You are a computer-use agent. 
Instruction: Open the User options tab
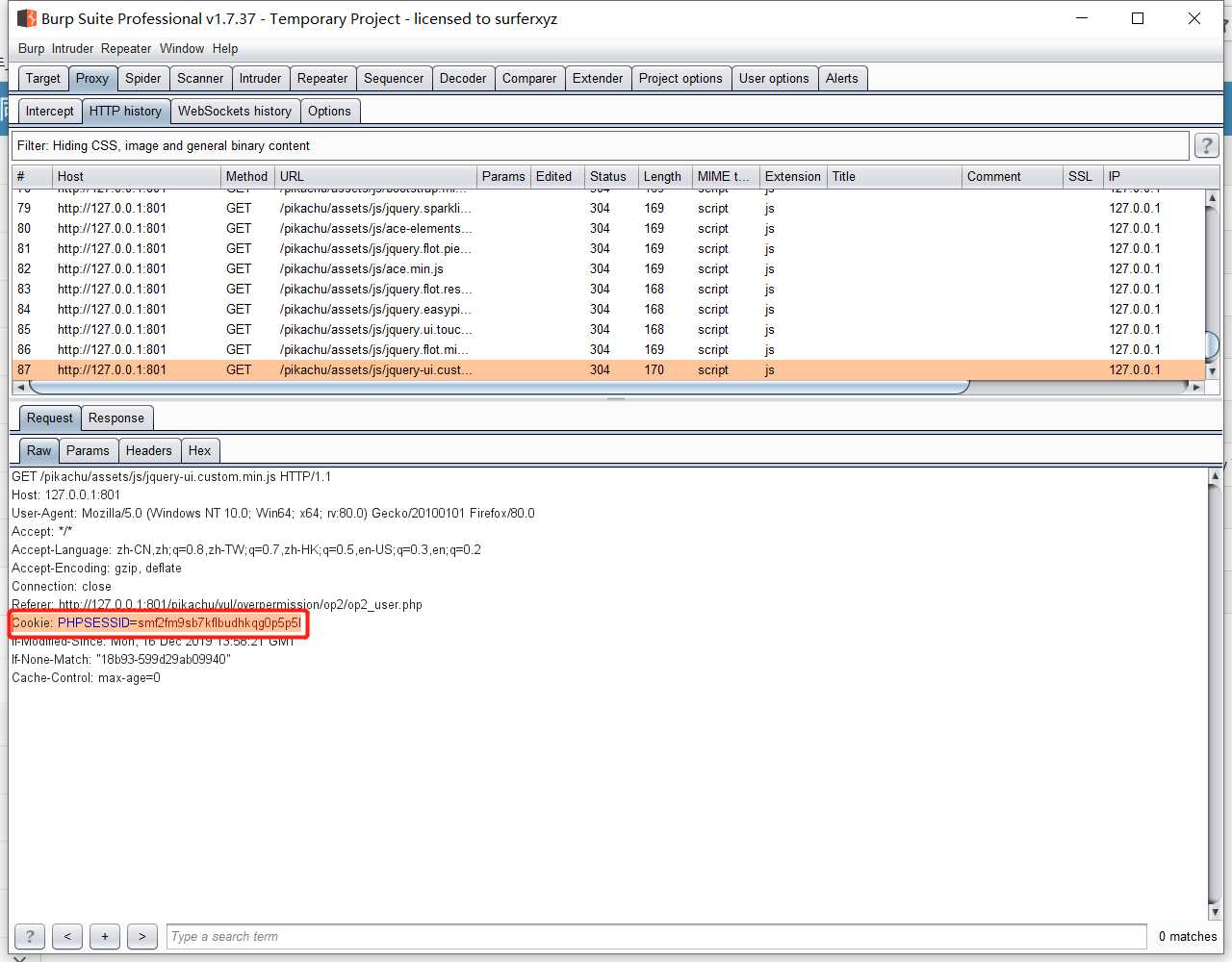(x=774, y=78)
